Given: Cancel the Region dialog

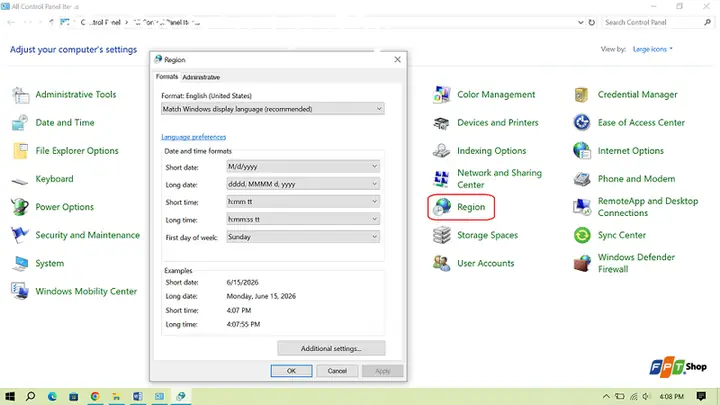Looking at the screenshot, I should pyautogui.click(x=337, y=371).
